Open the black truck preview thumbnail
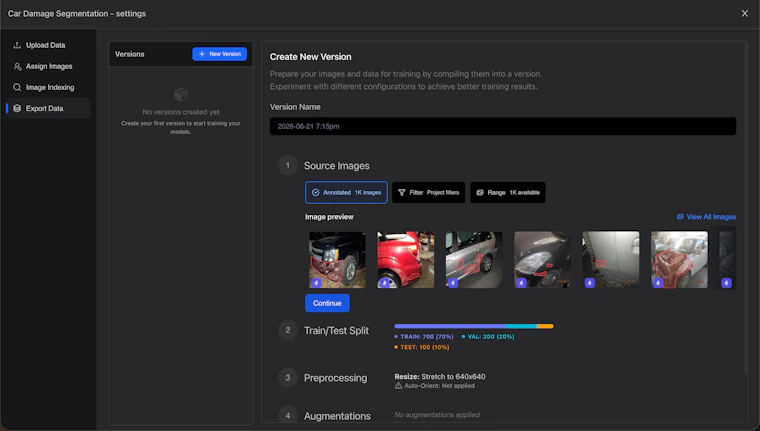The height and width of the screenshot is (431, 760). [337, 260]
